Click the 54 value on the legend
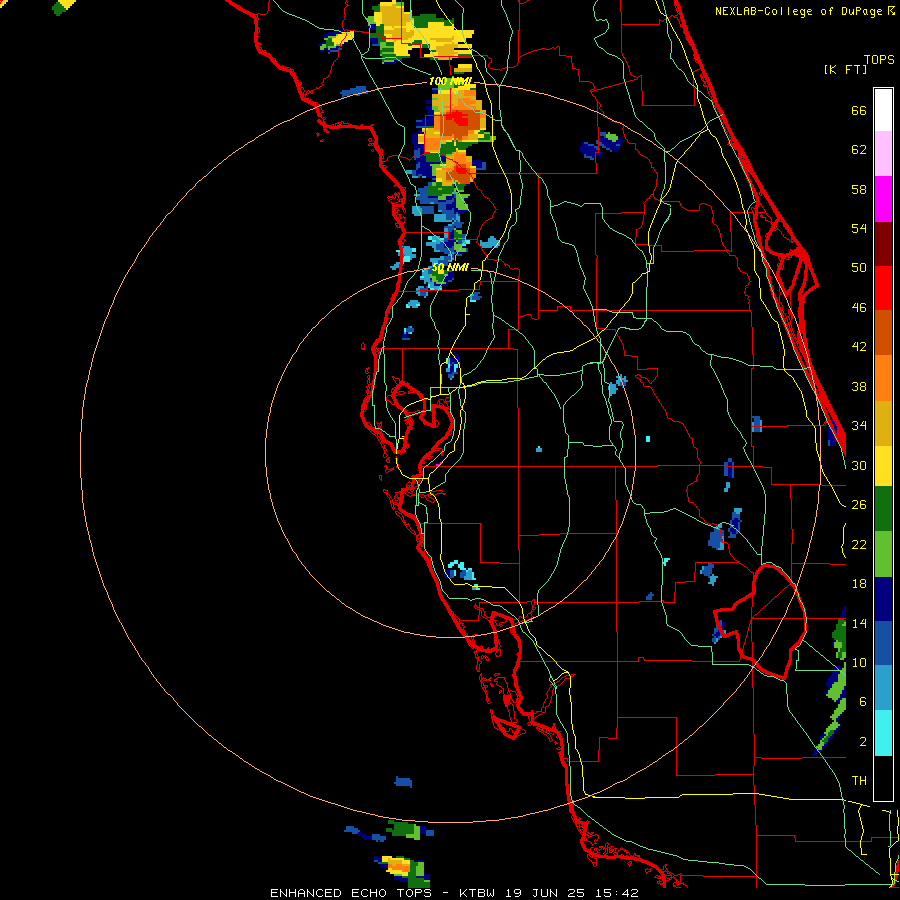This screenshot has height=900, width=900. 859,228
